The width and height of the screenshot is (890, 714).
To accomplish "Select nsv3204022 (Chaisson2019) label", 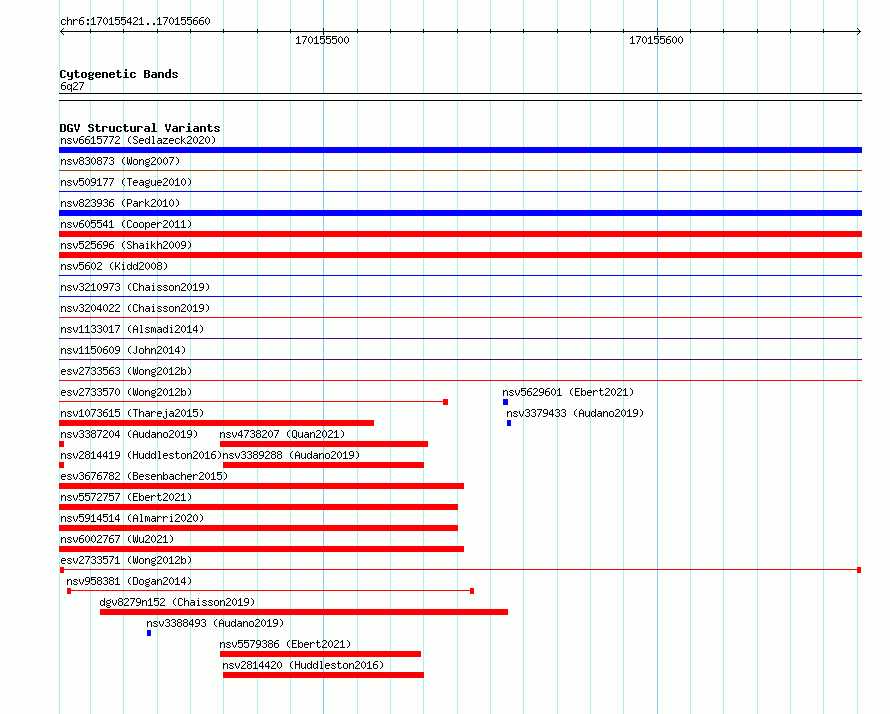I will [x=135, y=308].
